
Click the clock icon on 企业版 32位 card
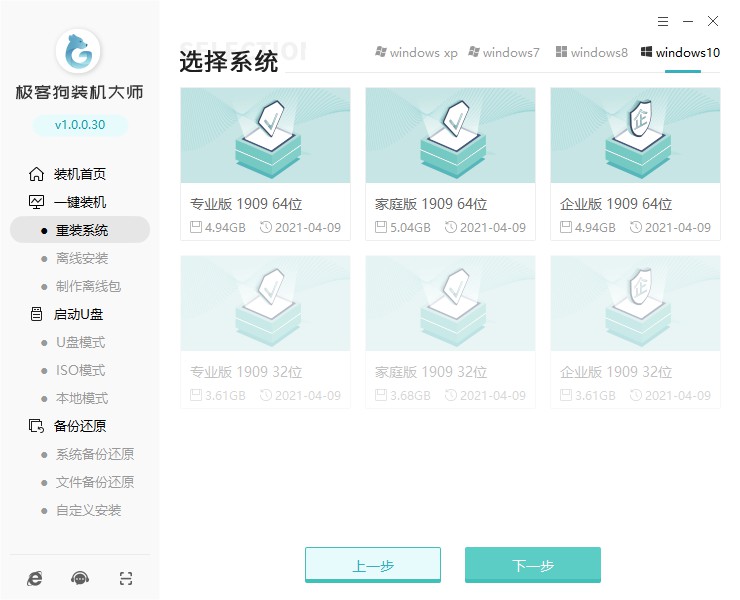636,395
